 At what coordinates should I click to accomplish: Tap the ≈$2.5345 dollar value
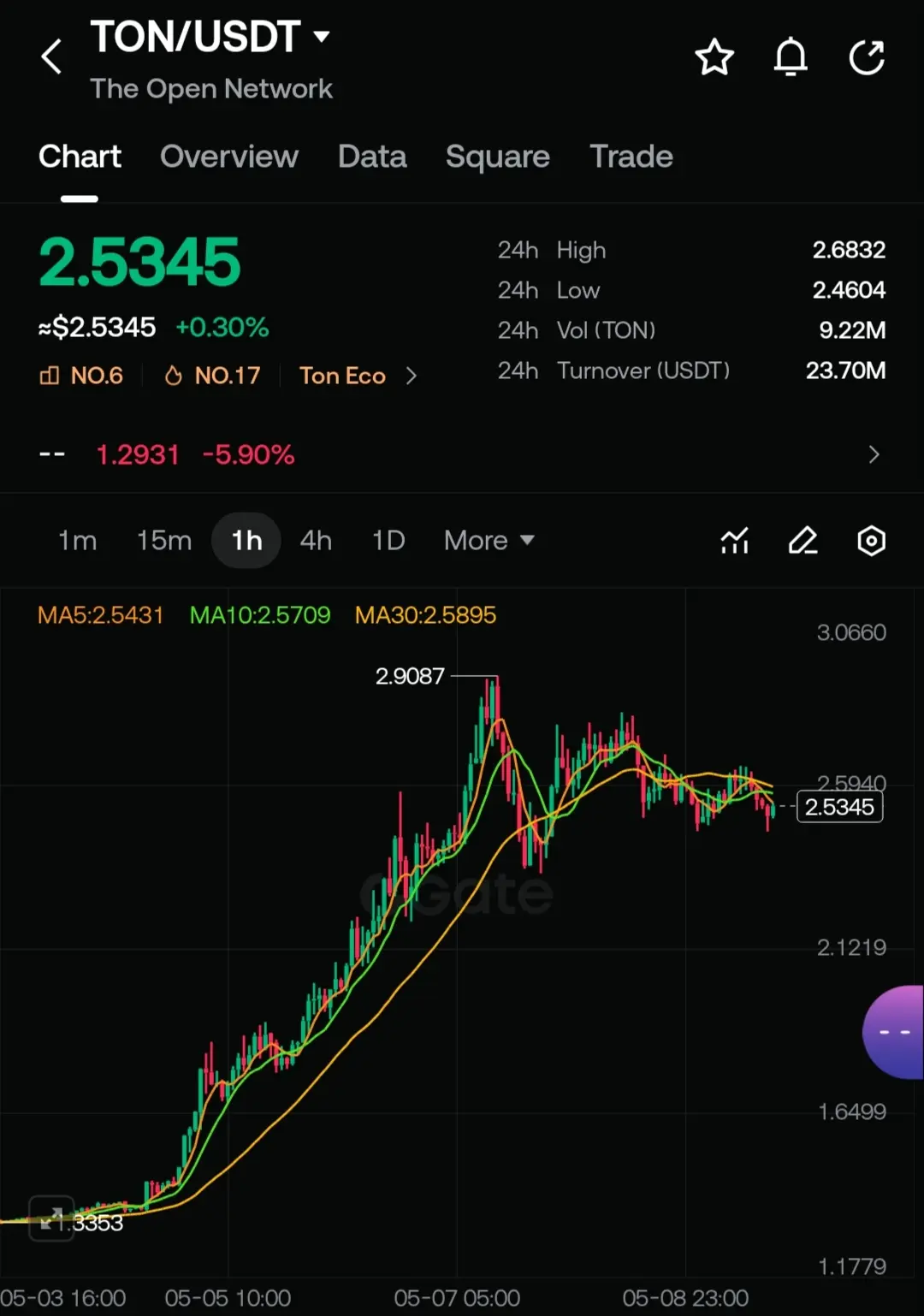coord(97,327)
